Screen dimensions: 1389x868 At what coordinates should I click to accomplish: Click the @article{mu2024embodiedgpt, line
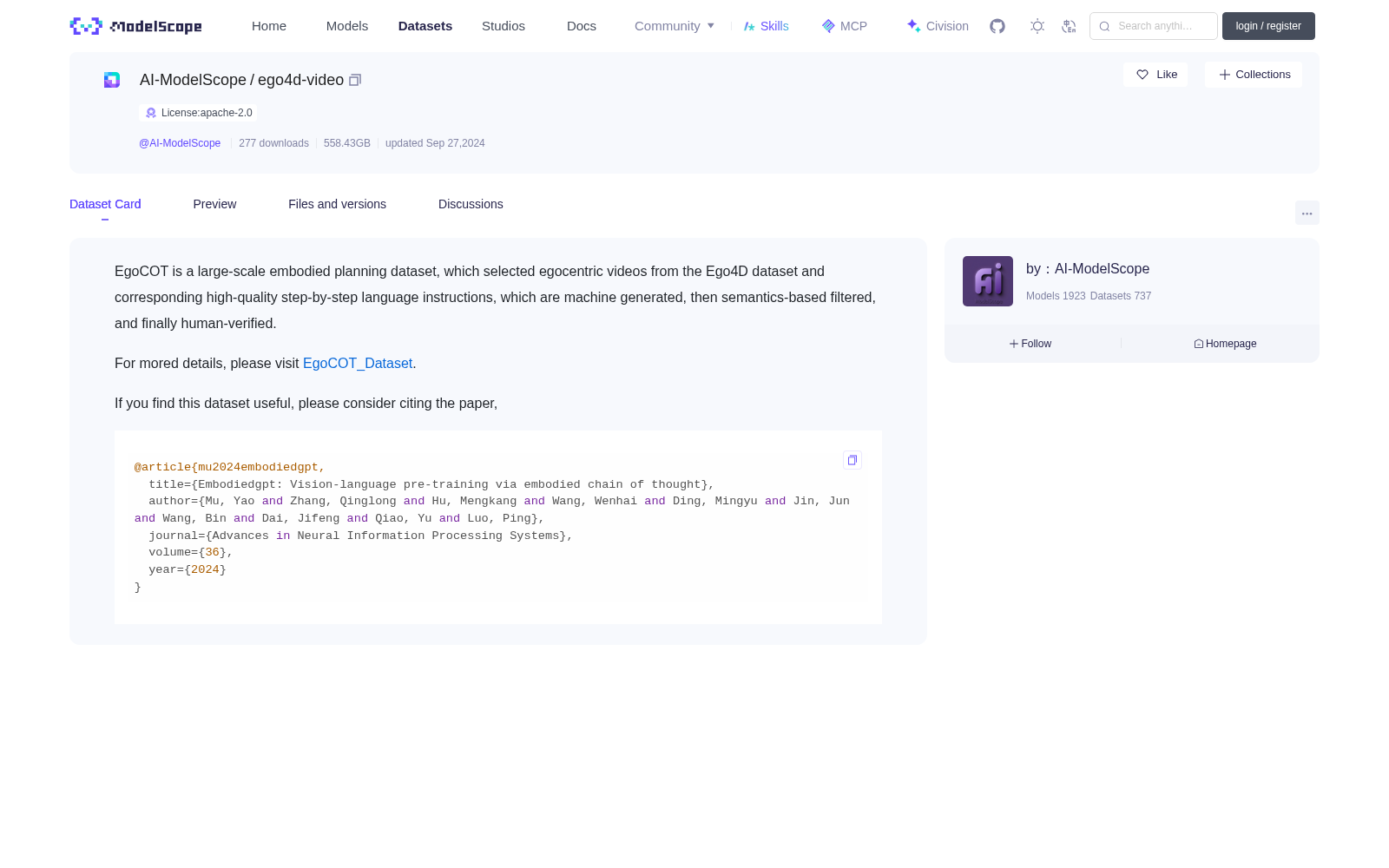[229, 467]
